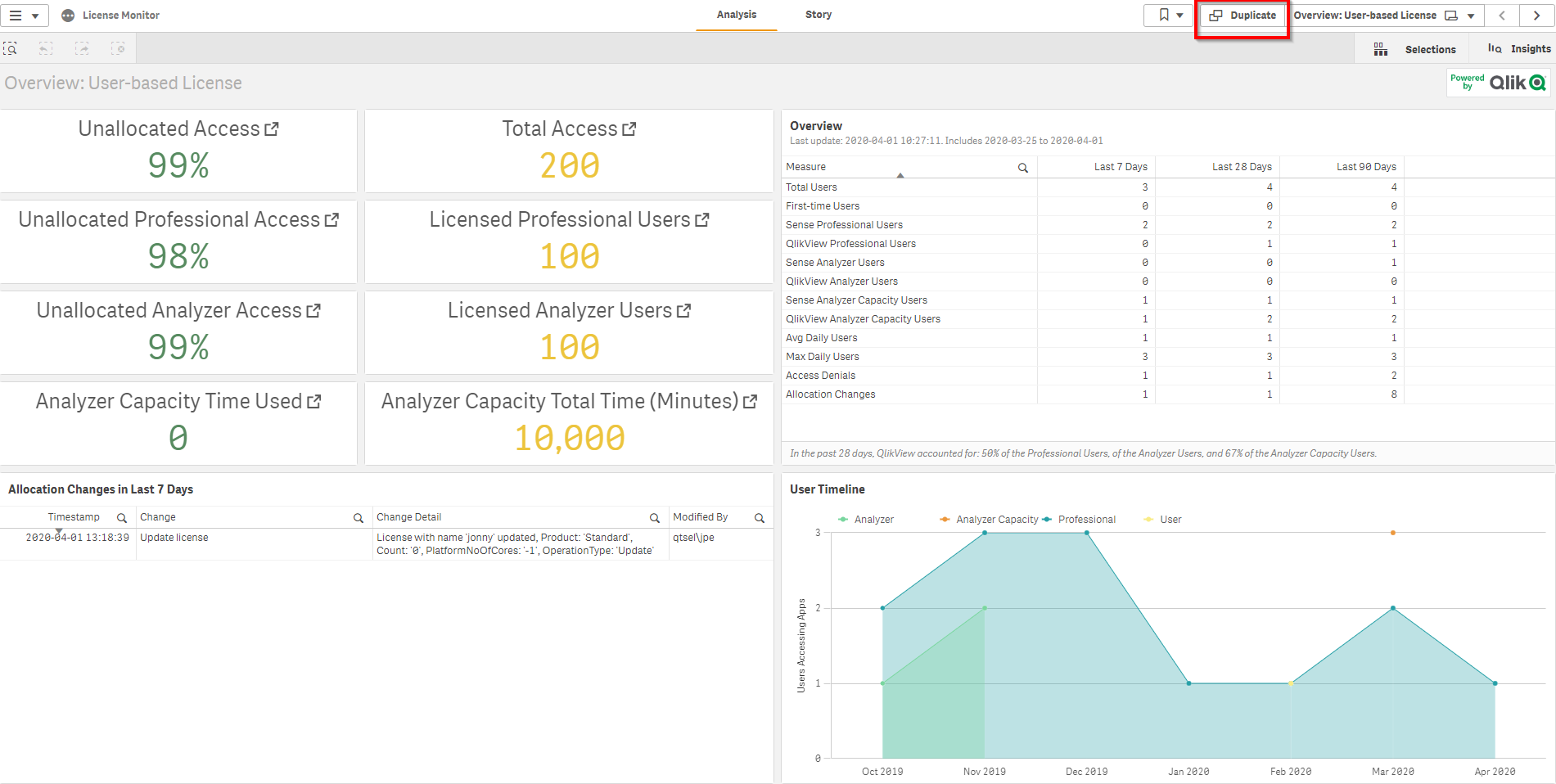
Task: Go to the next sheet with the right arrow
Action: point(1536,15)
